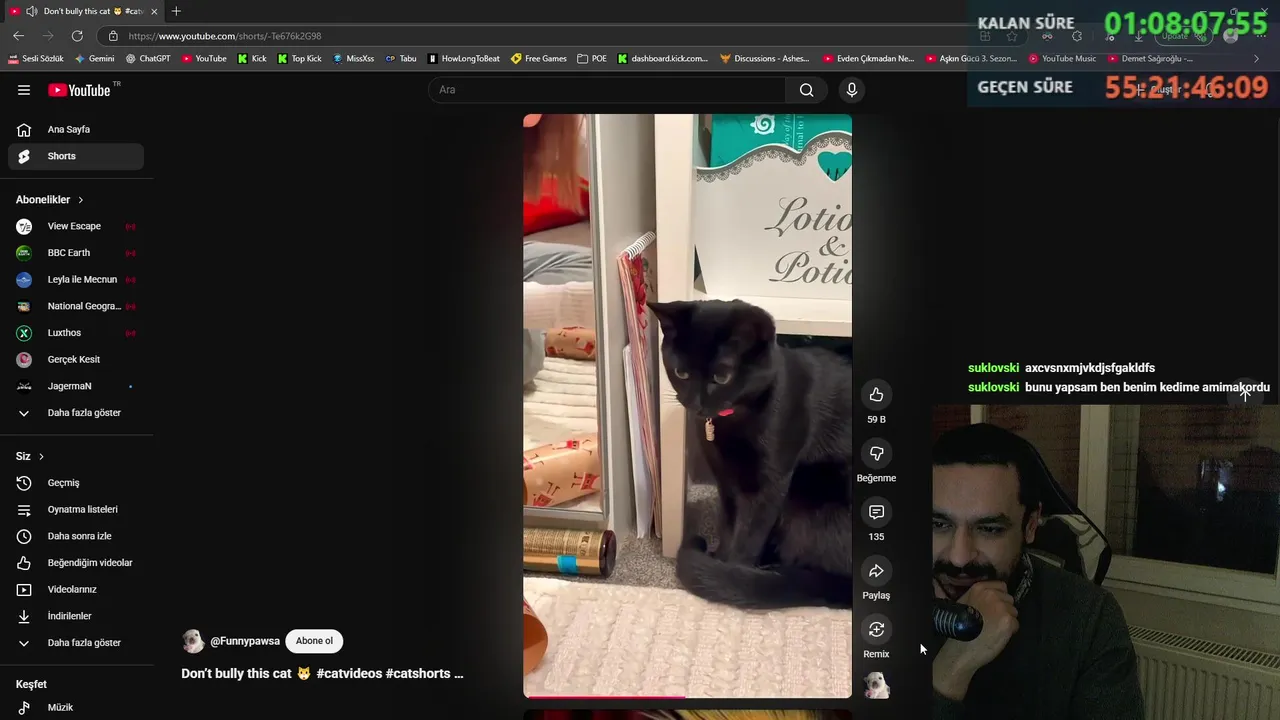Click the Ara search input field

pyautogui.click(x=607, y=90)
